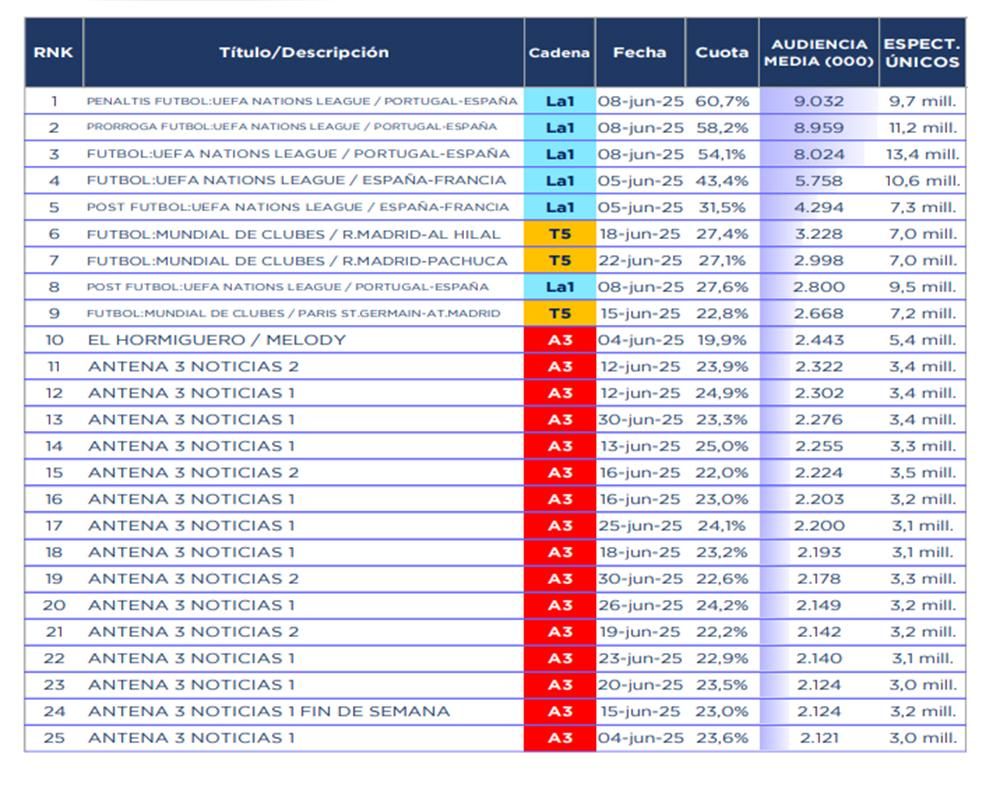Select the PRORROGA FUTBOL Portugal-España title

click(292, 127)
